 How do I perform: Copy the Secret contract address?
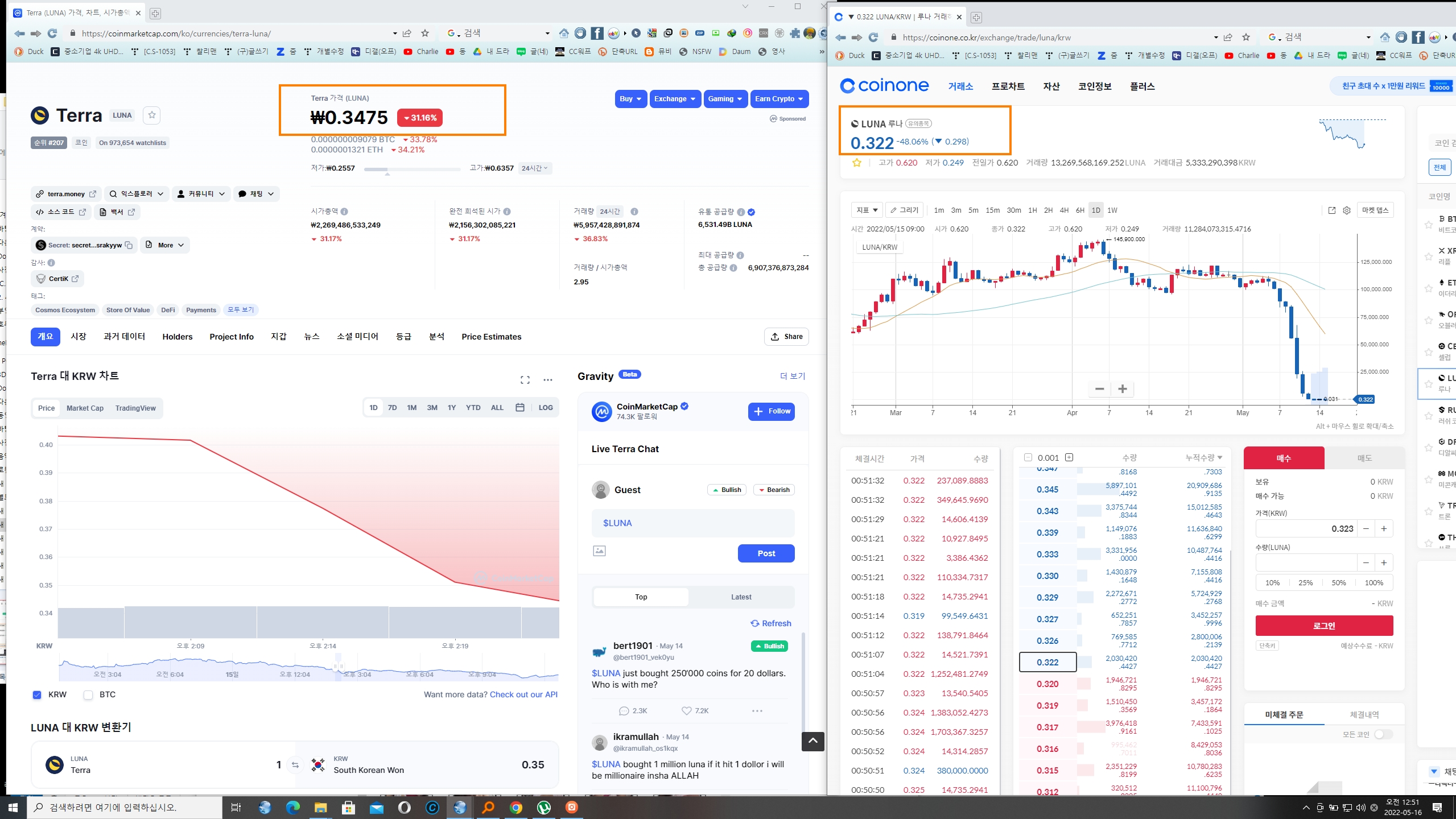coord(129,245)
